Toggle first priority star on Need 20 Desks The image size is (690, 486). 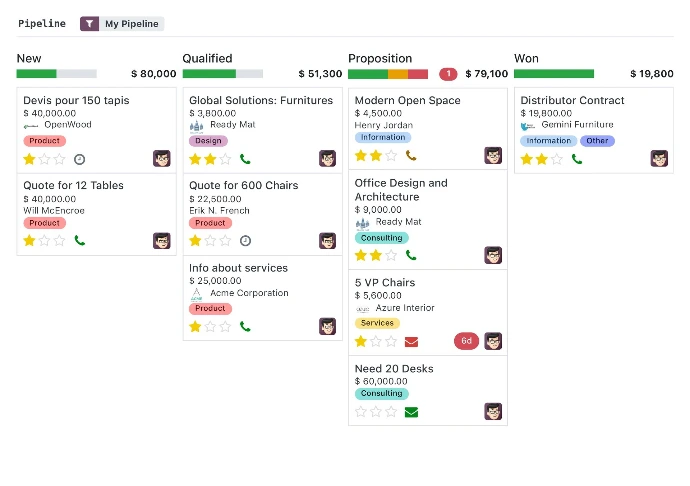click(361, 412)
